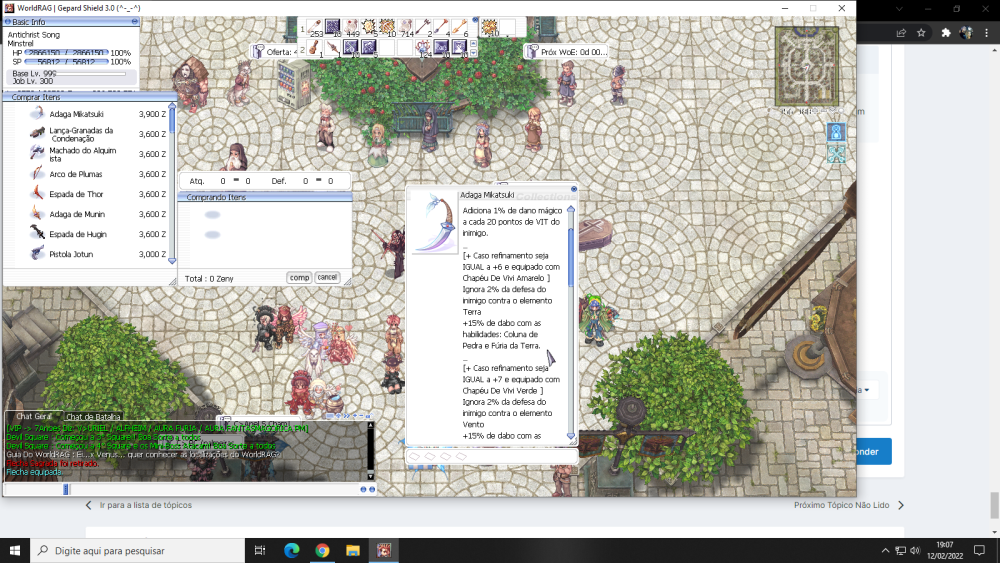The height and width of the screenshot is (563, 1000).
Task: Select the guitar instrument in hotkey row 2
Action: 314,47
